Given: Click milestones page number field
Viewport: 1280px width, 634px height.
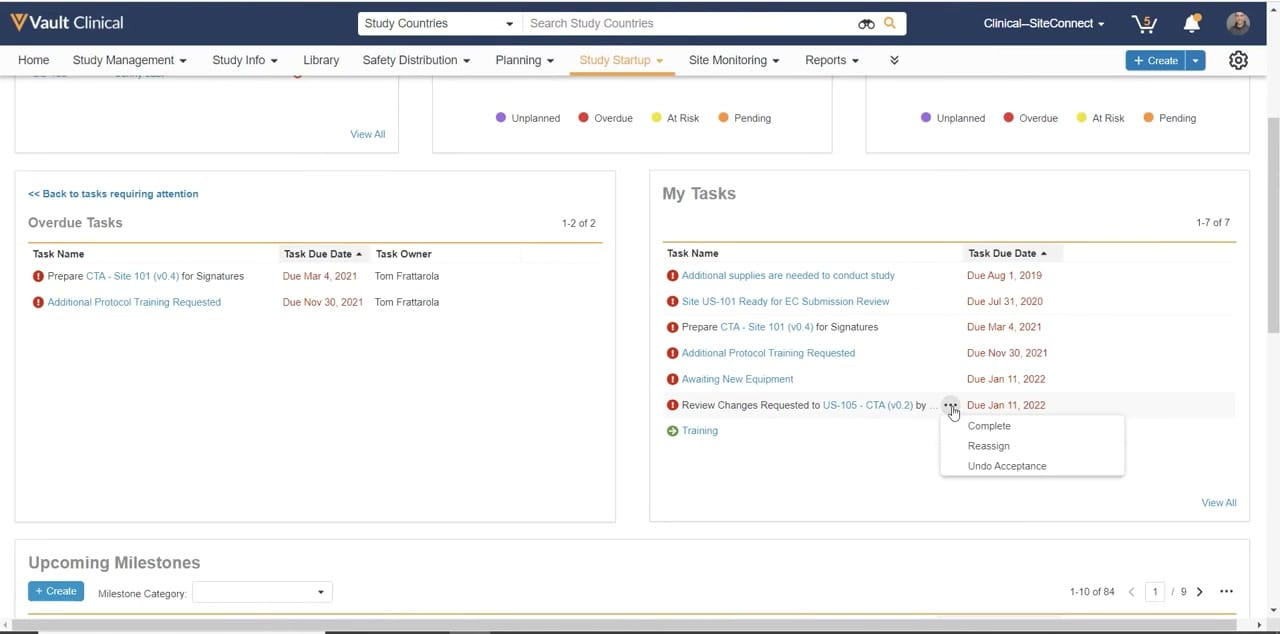Looking at the screenshot, I should pos(1155,592).
